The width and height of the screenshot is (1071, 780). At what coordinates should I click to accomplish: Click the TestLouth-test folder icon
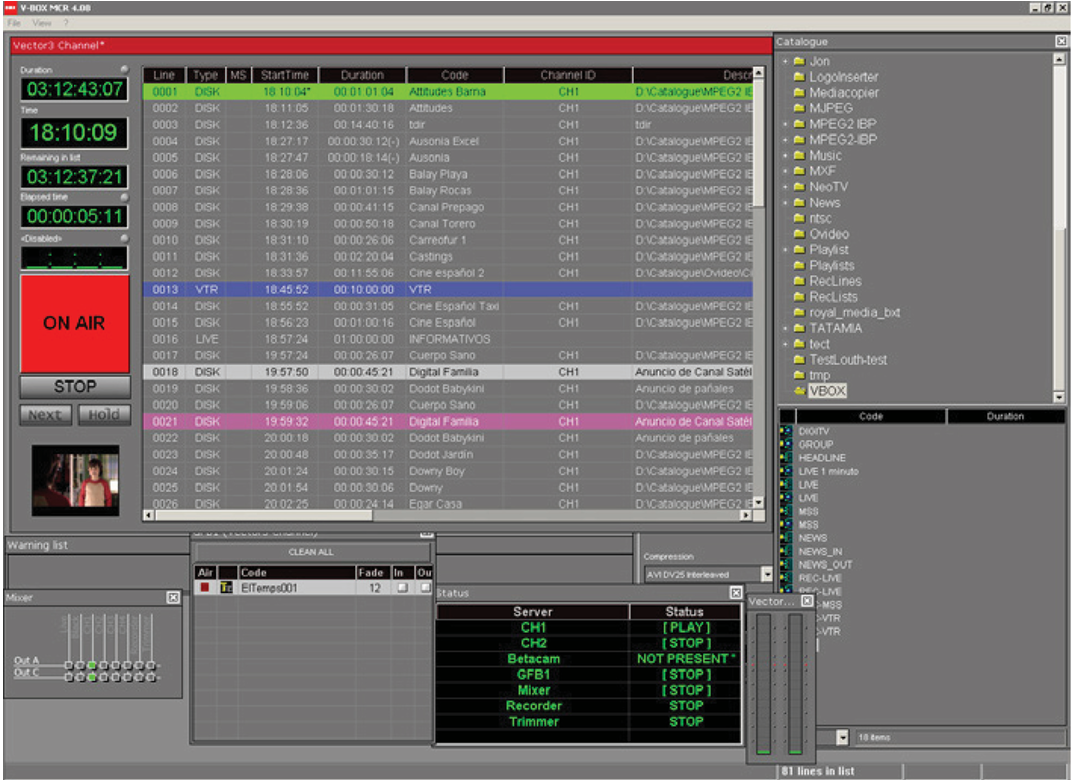click(798, 360)
